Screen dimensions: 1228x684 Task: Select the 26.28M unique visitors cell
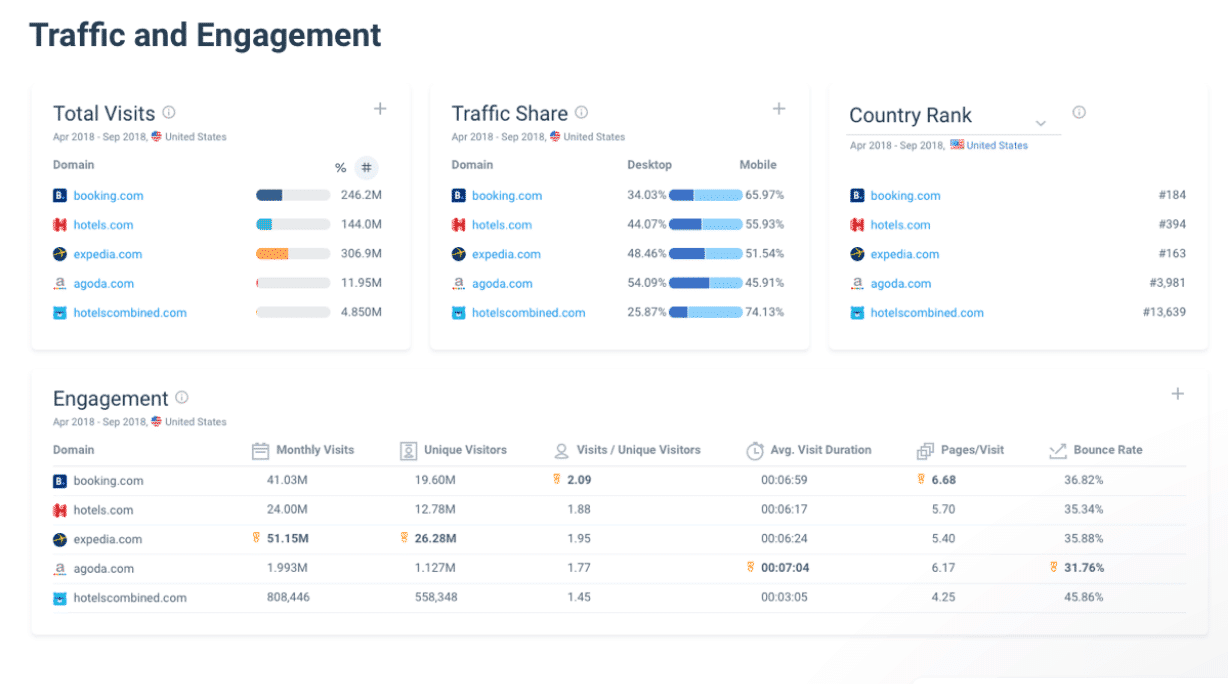coord(436,539)
